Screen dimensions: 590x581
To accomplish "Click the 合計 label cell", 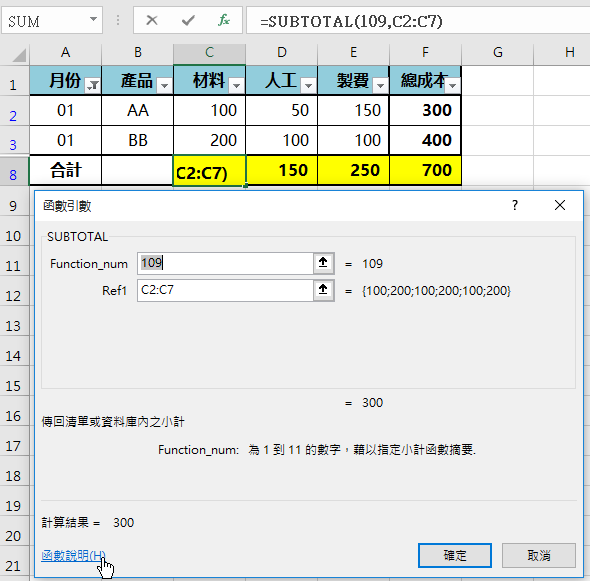I will (x=65, y=170).
